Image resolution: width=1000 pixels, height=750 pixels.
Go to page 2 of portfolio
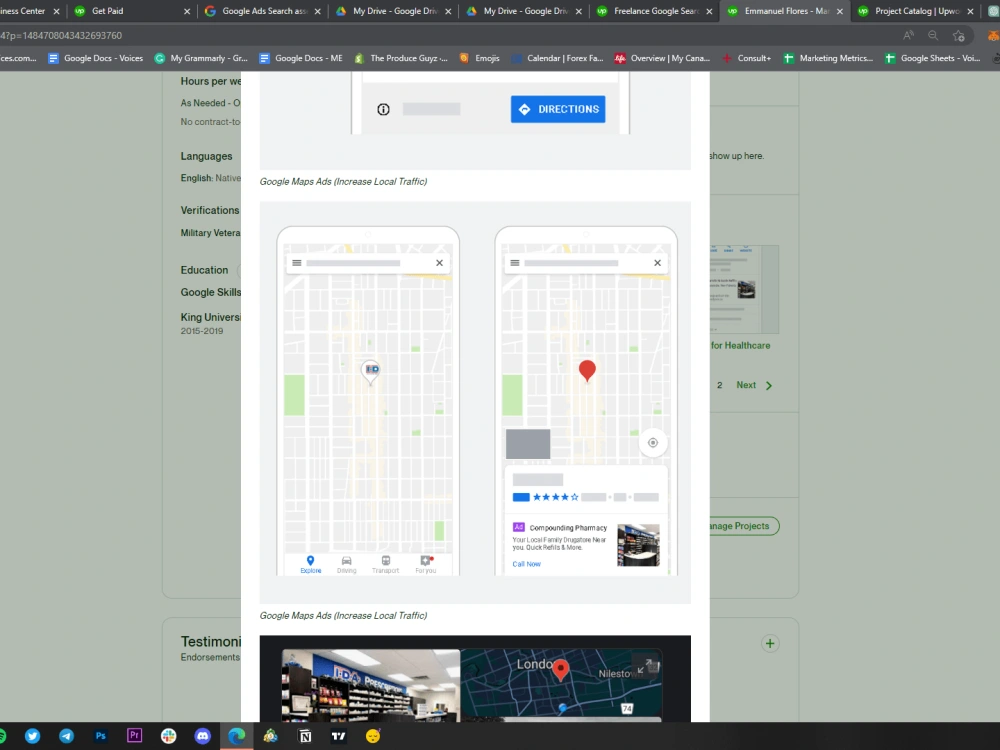(719, 385)
